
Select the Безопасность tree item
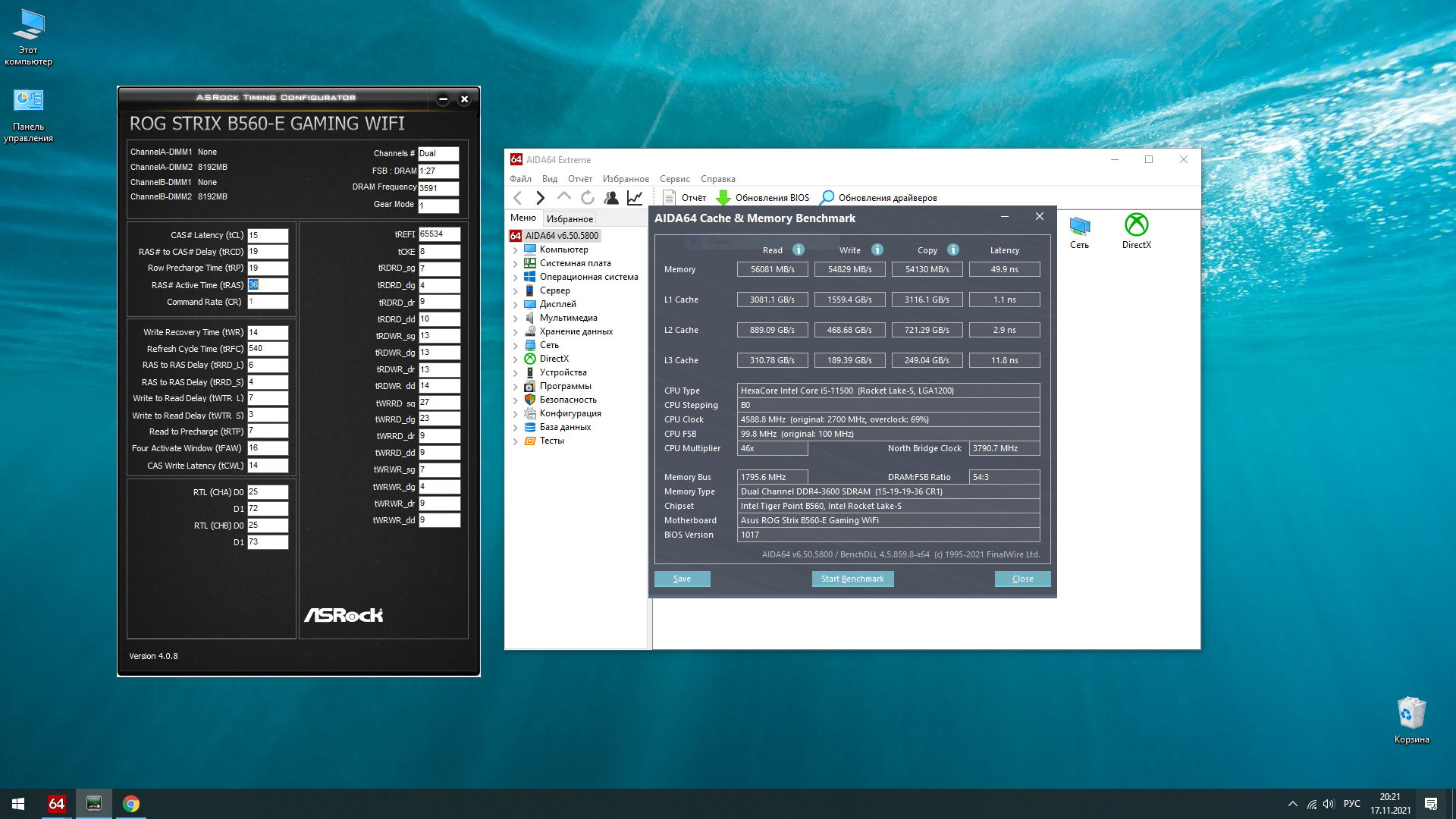click(568, 400)
